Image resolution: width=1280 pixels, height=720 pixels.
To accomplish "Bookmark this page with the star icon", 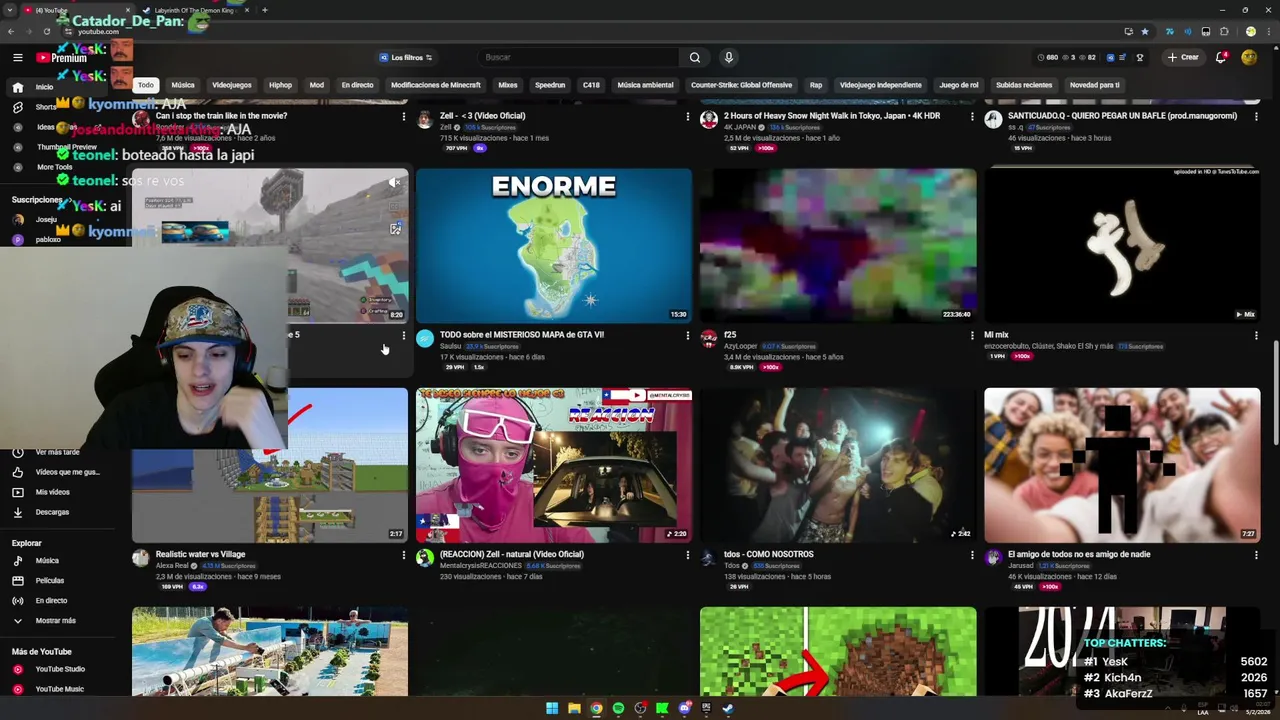I will (x=1145, y=31).
